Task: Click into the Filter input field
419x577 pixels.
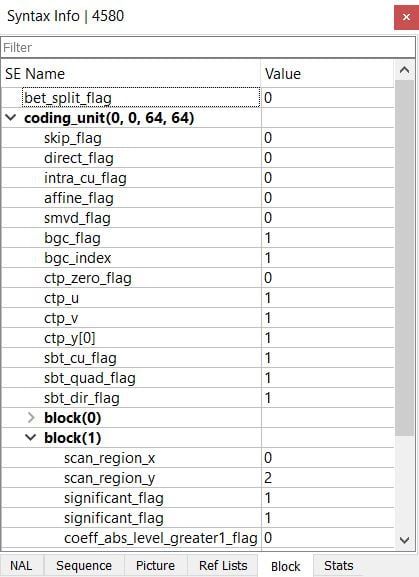Action: point(208,47)
